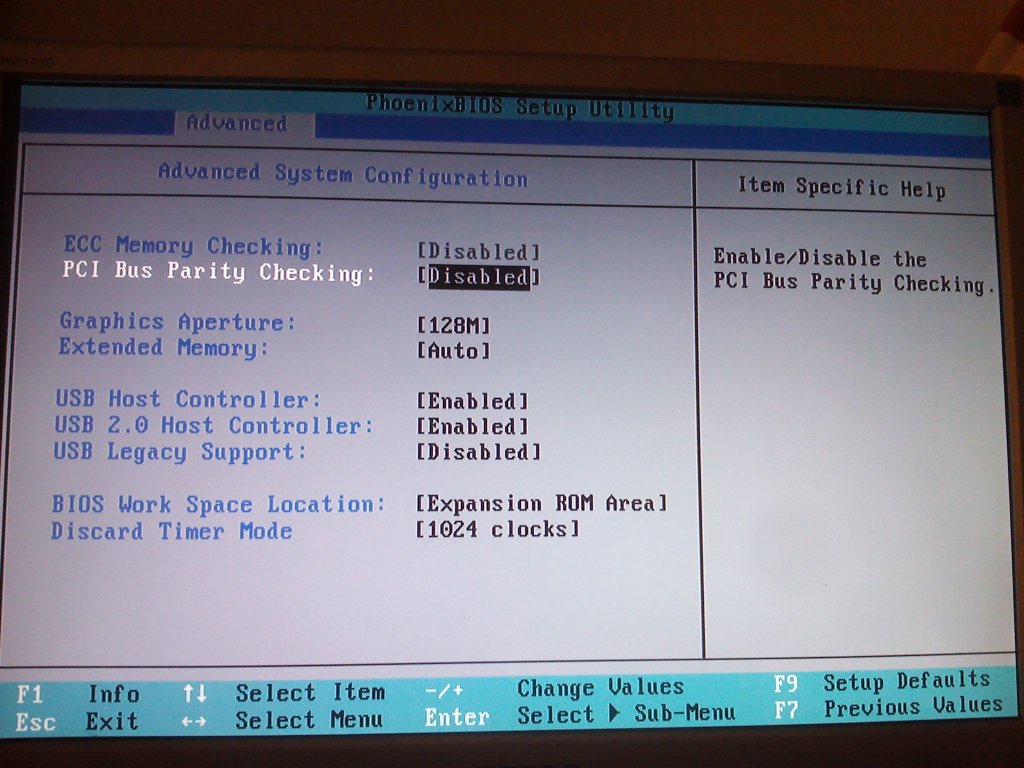Select highlighted PCI Bus Parity Checking value
The width and height of the screenshot is (1024, 768).
(x=479, y=277)
